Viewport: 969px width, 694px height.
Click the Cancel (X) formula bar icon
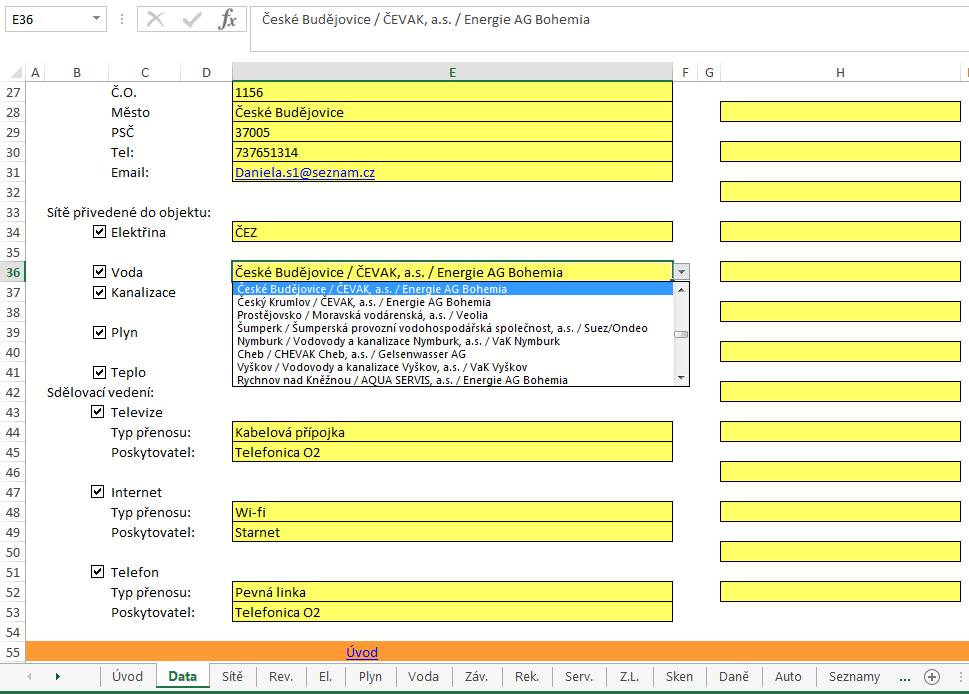156,20
